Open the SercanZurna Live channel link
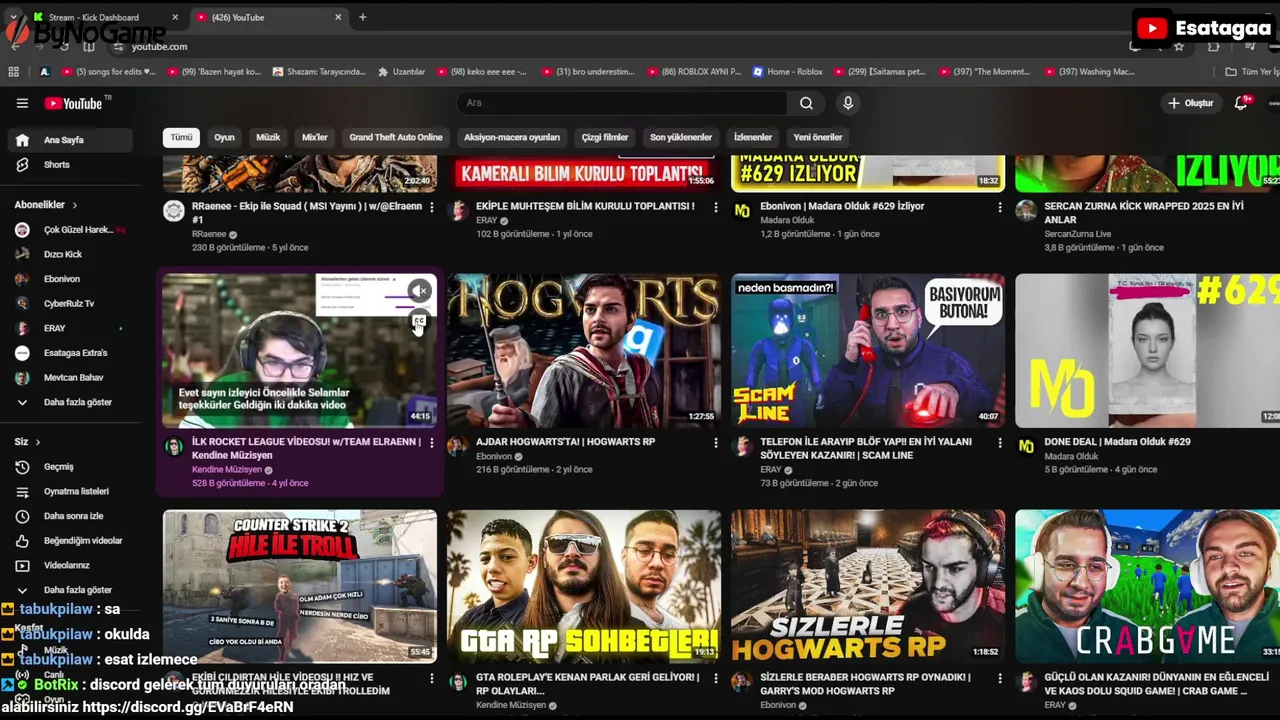The width and height of the screenshot is (1280, 720). tap(1078, 234)
